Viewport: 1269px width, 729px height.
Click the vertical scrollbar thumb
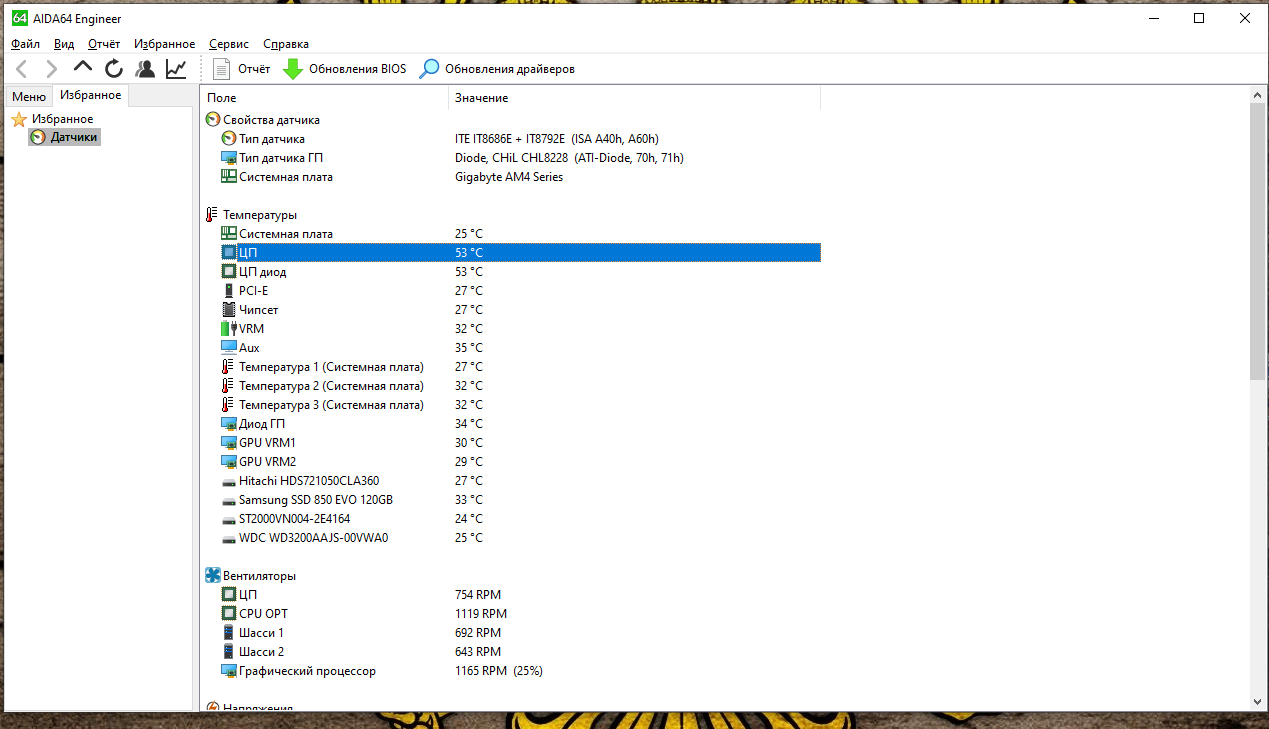click(1257, 240)
